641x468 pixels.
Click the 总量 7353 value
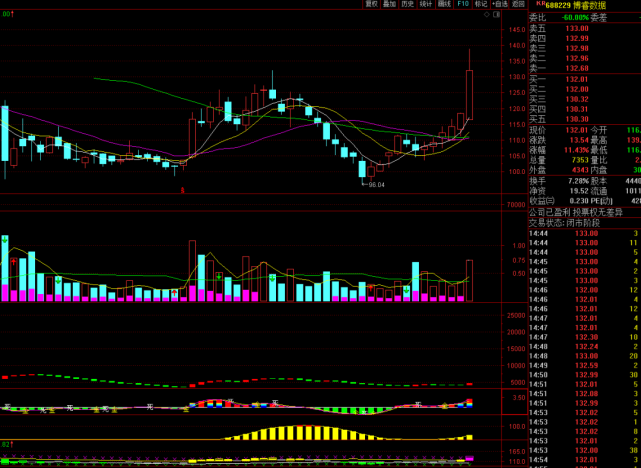click(x=580, y=160)
